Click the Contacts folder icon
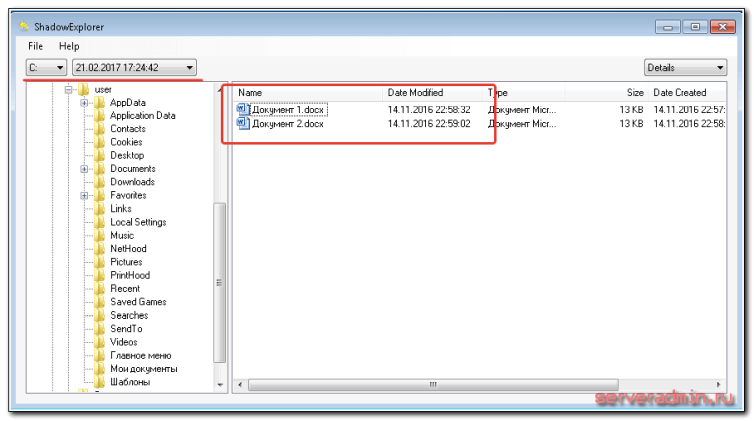This screenshot has height=421, width=754. point(100,129)
